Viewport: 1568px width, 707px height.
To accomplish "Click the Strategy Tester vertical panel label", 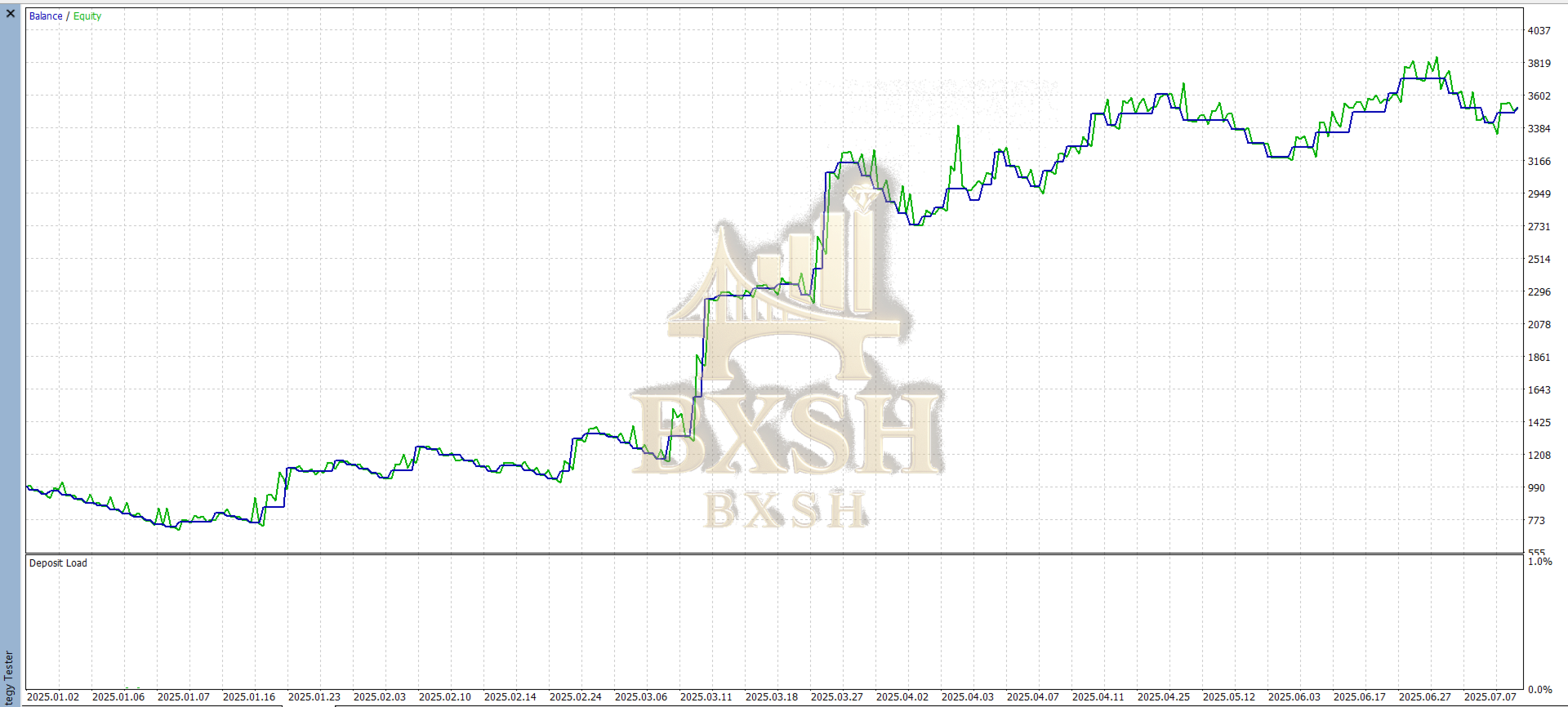I will click(x=9, y=678).
